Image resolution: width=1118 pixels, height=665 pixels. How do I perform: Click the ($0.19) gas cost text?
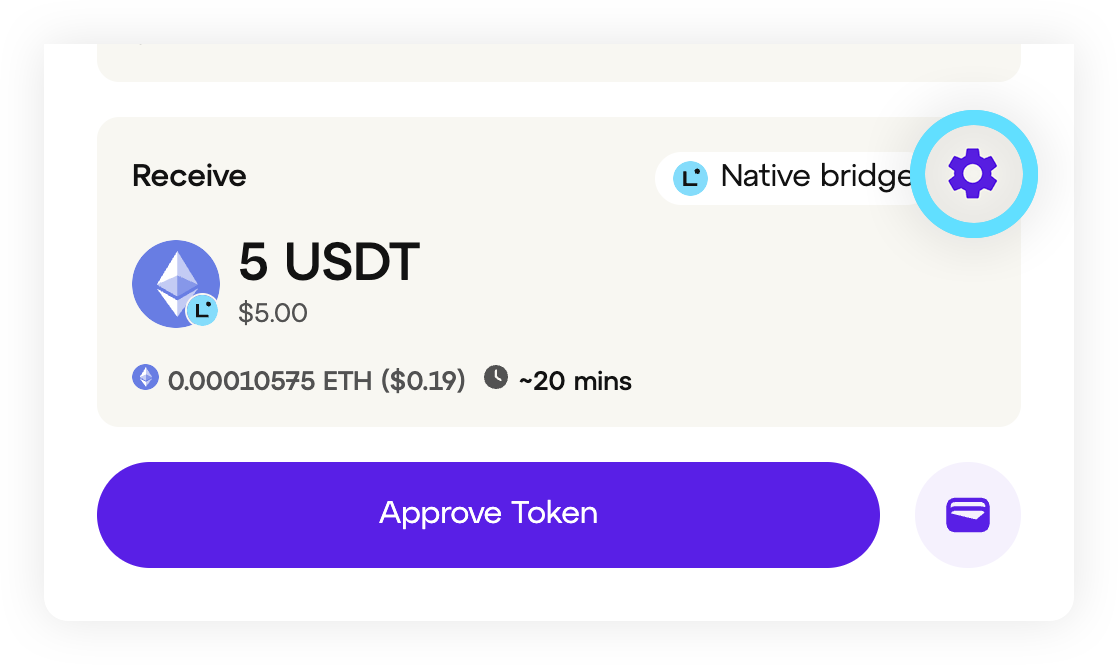coord(423,381)
